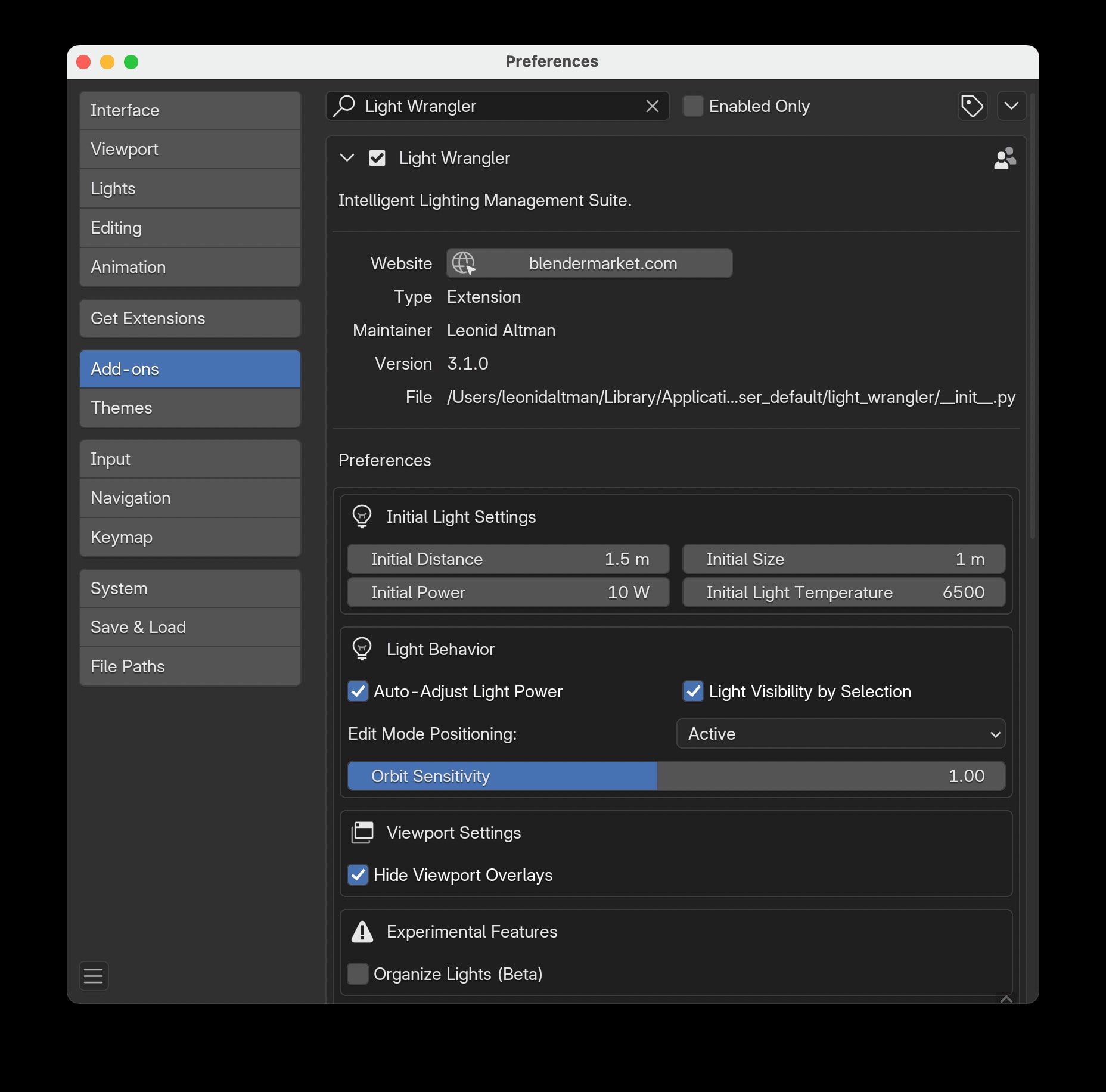Open the extension filter tag icon

click(973, 106)
